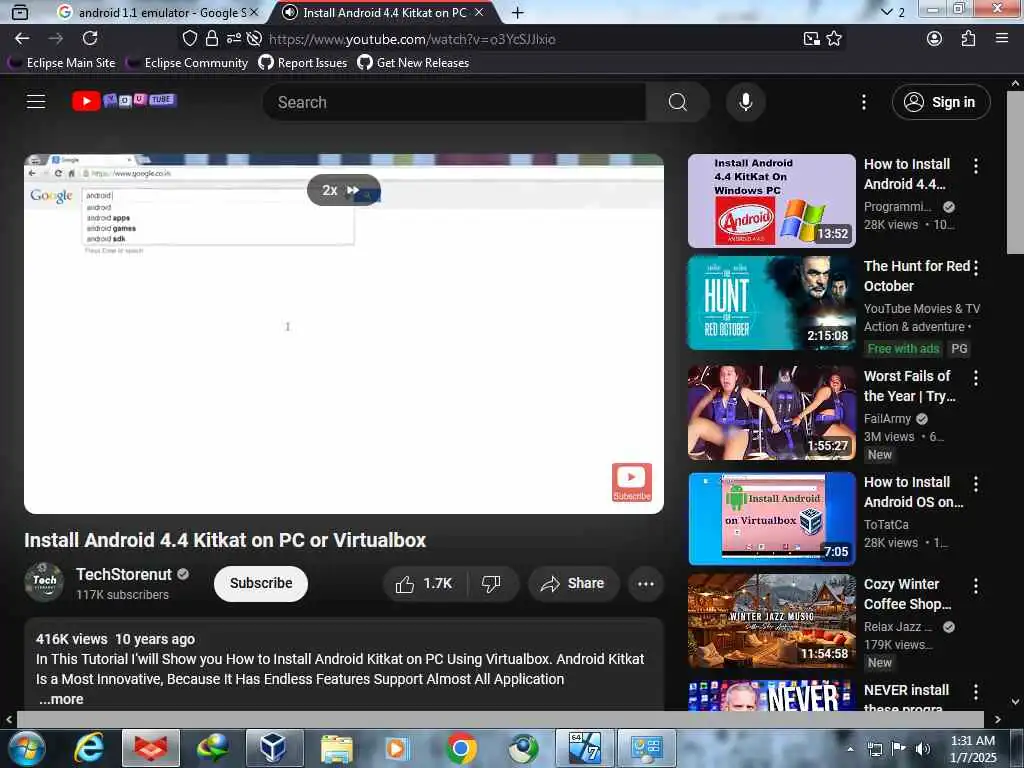Open the TechStorenut channel name
Image resolution: width=1024 pixels, height=768 pixels.
123,574
